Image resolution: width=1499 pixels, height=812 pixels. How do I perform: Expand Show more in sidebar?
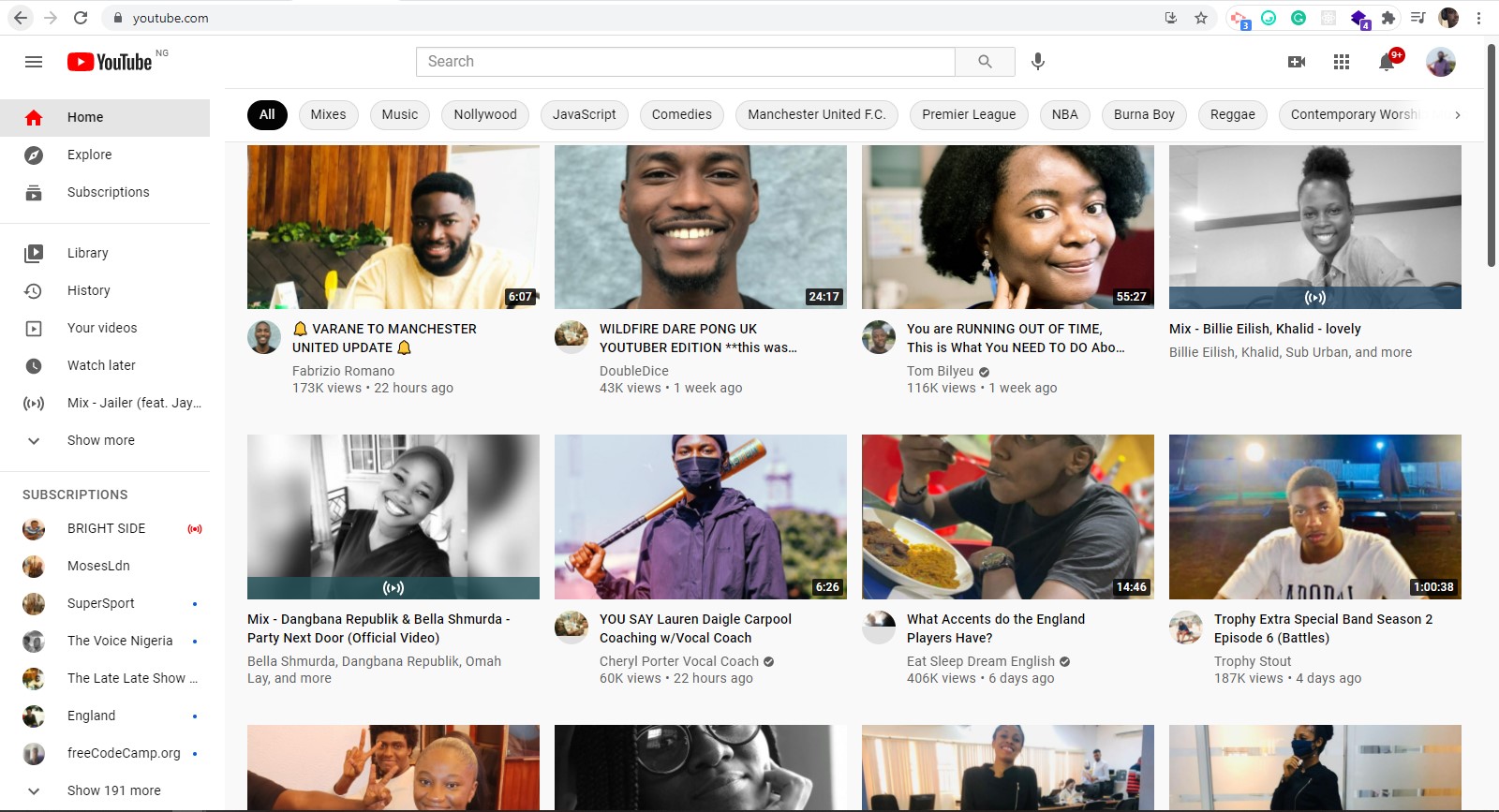(105, 440)
